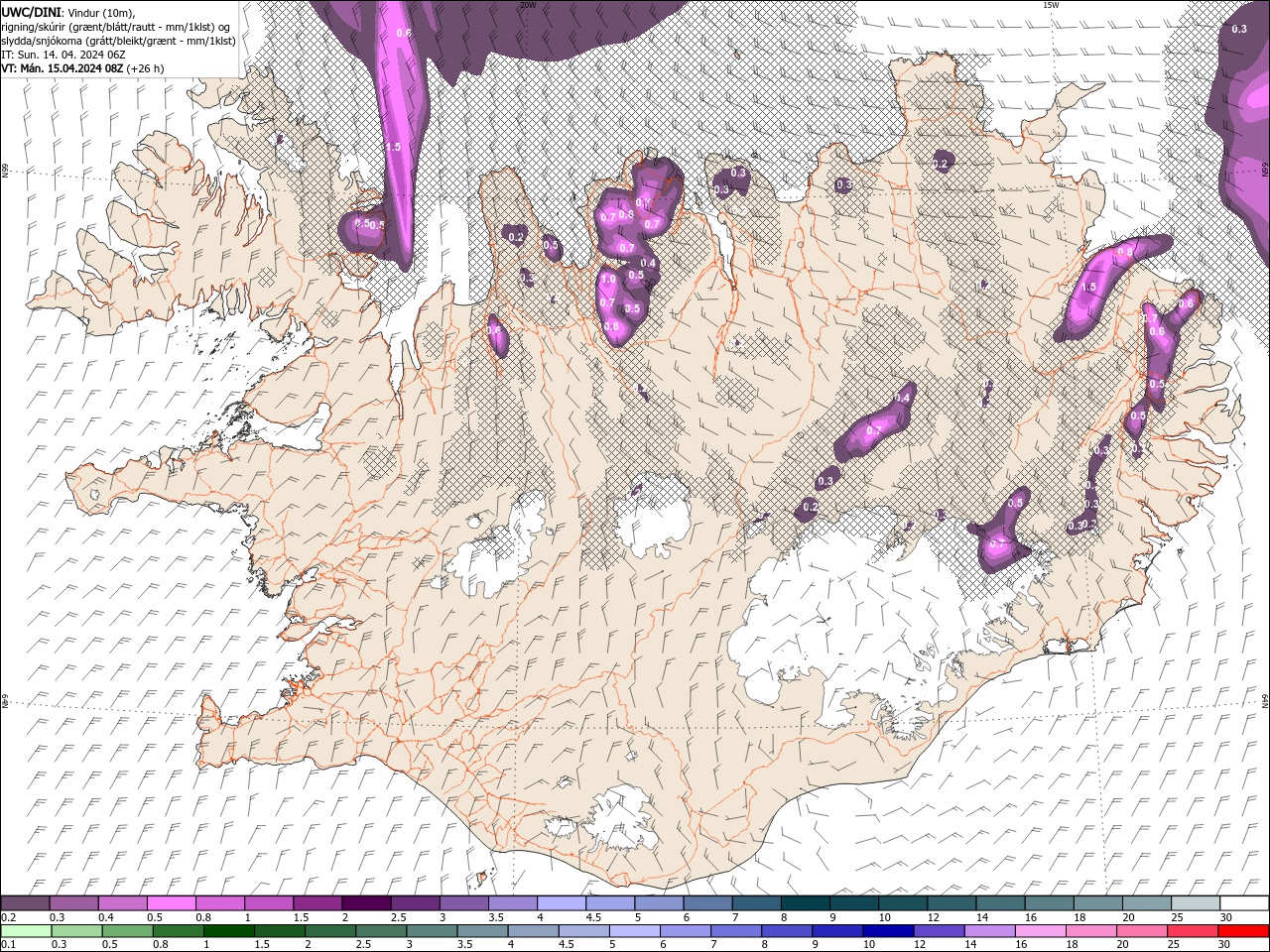Click the snow legend label '4.5'

tap(592, 917)
